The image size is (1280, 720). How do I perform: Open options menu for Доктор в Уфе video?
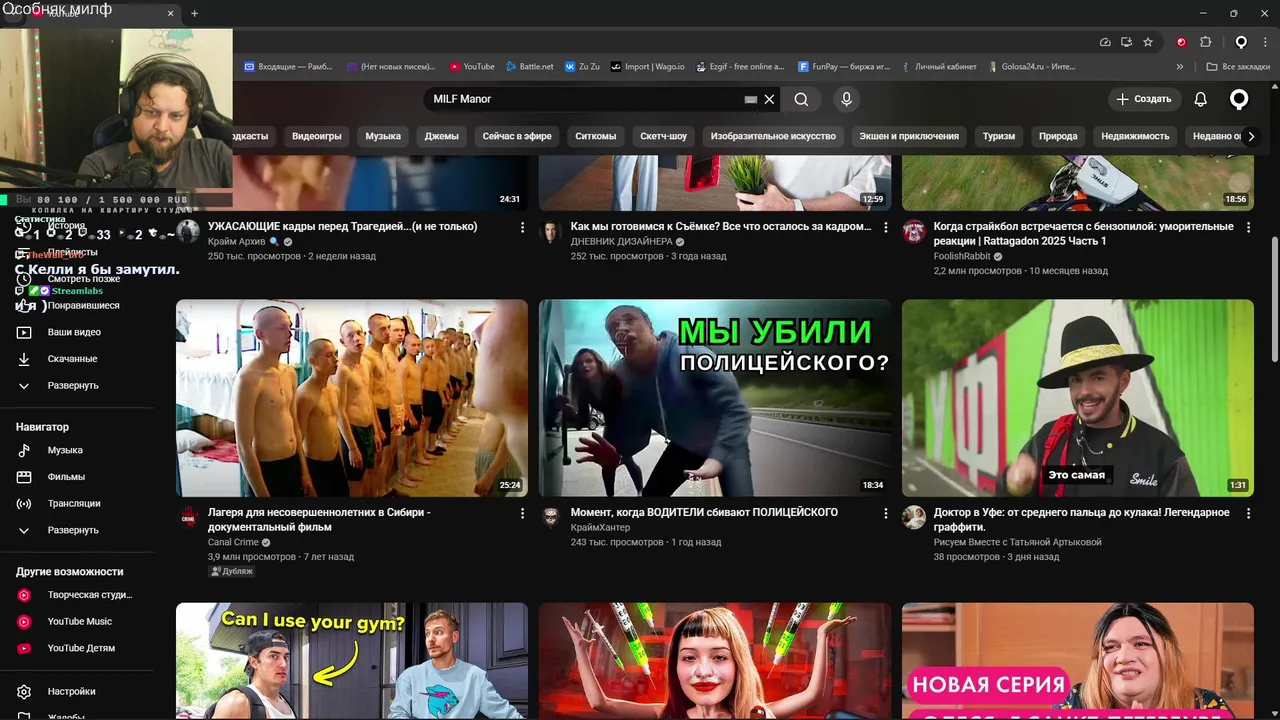tap(1248, 513)
